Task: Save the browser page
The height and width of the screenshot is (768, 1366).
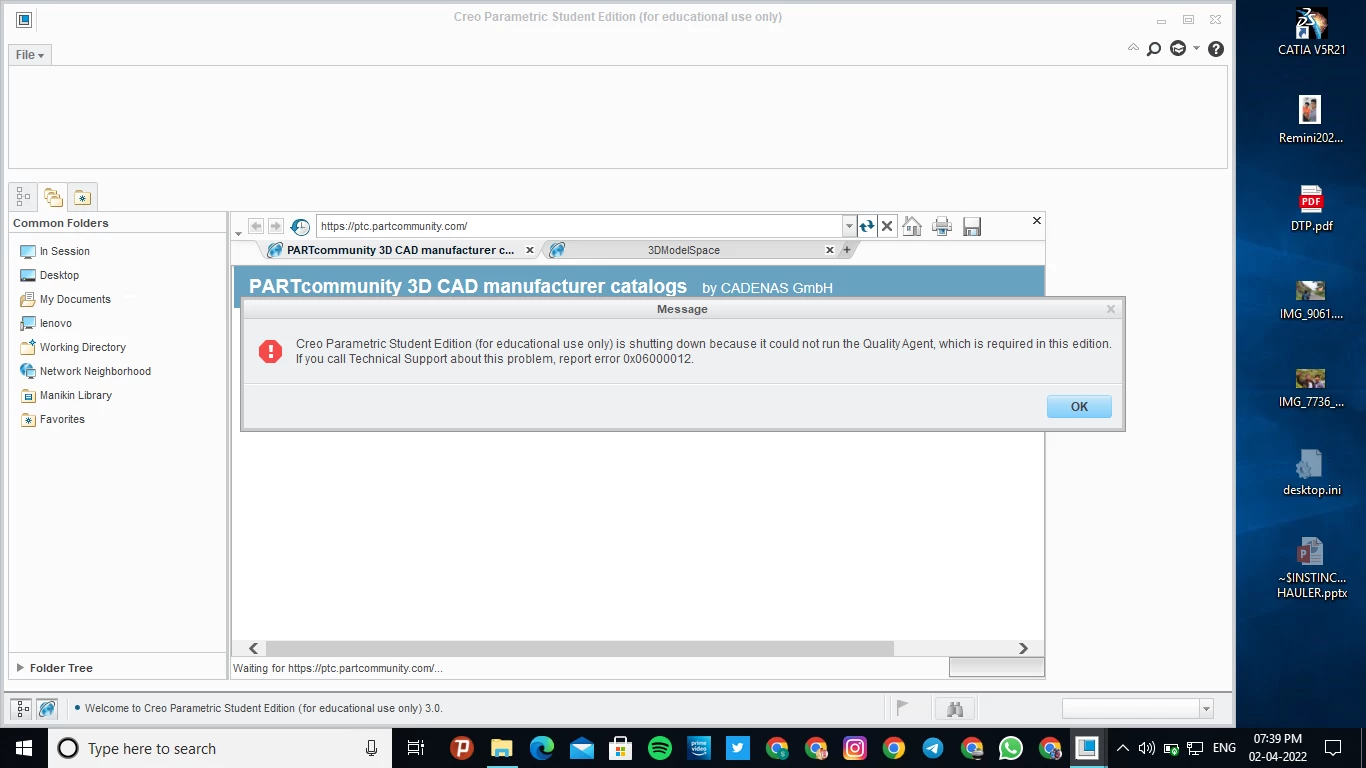Action: [x=971, y=227]
